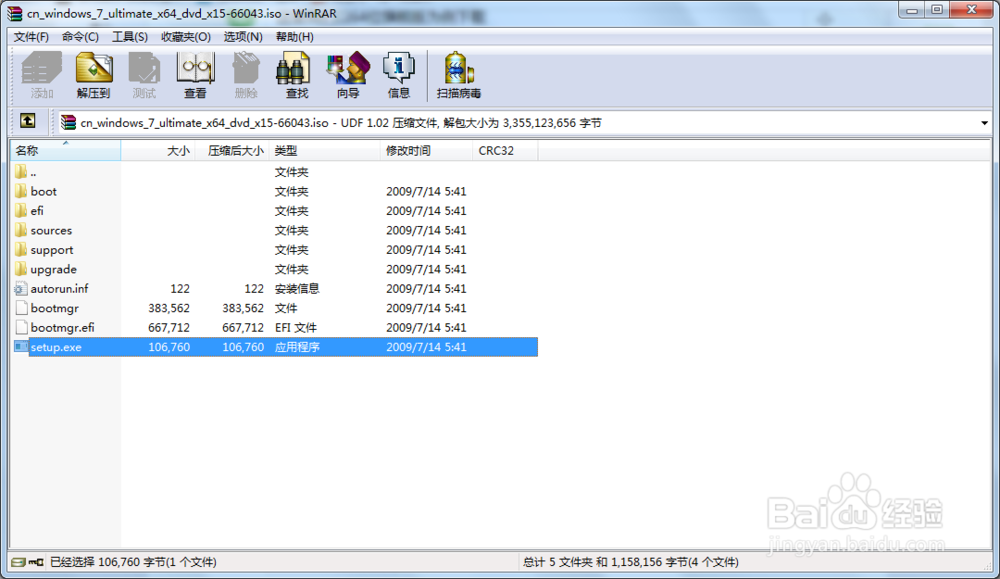This screenshot has width=1000, height=579.
Task: Click the bootmgr.efi file icon
Action: coord(21,327)
